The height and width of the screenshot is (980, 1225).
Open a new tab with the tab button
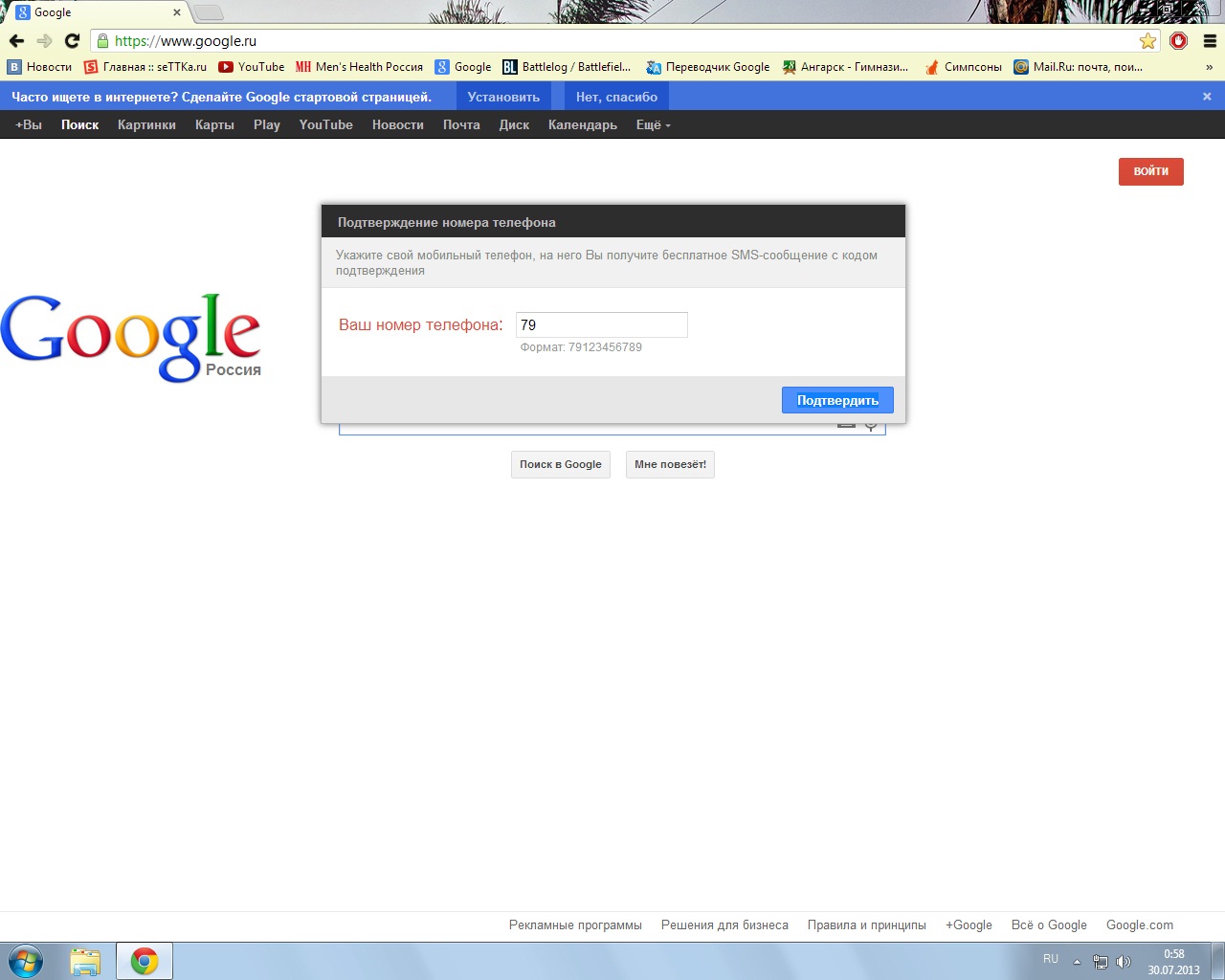pyautogui.click(x=208, y=12)
